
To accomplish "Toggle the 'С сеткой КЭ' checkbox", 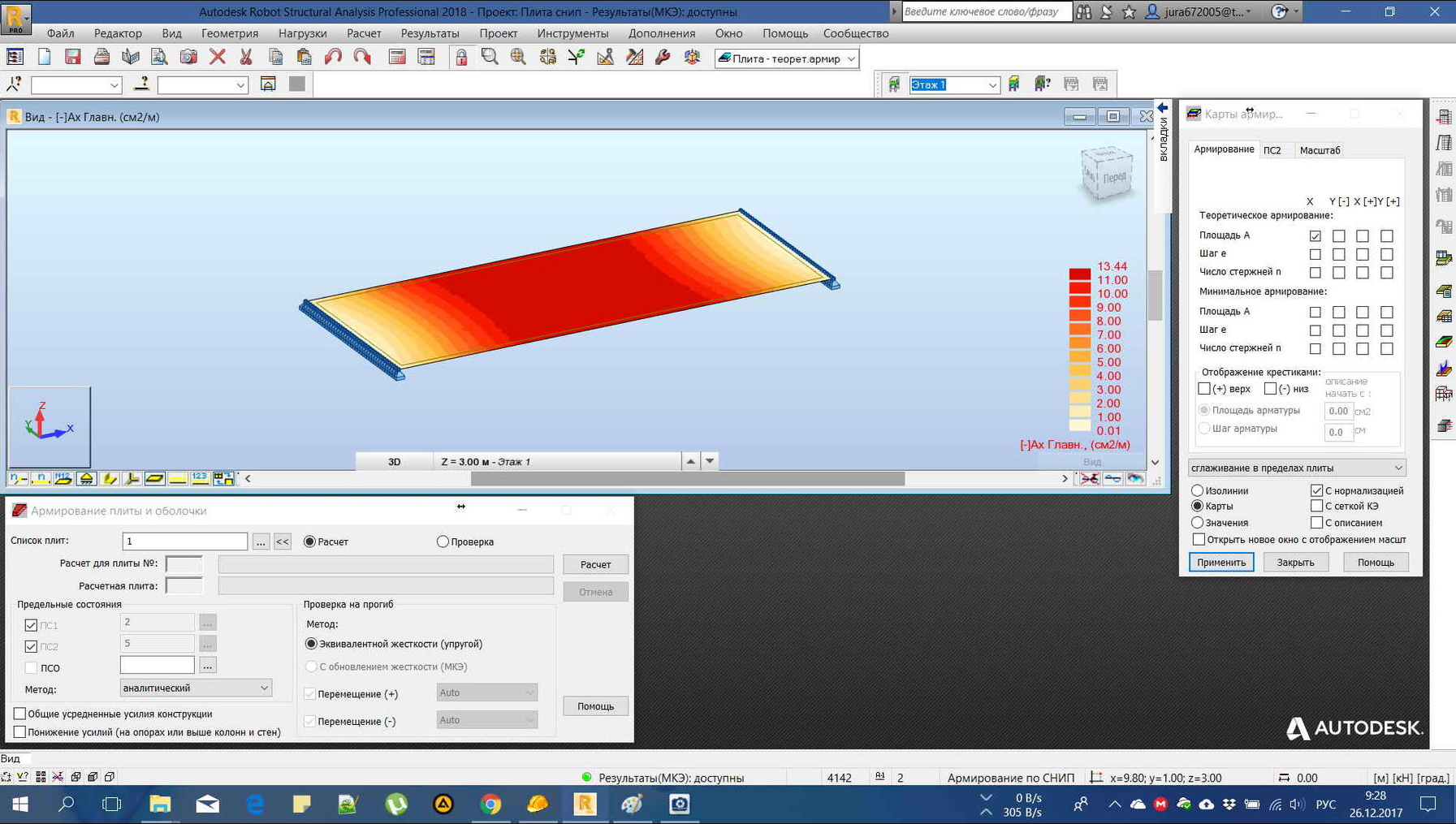I will [1316, 506].
